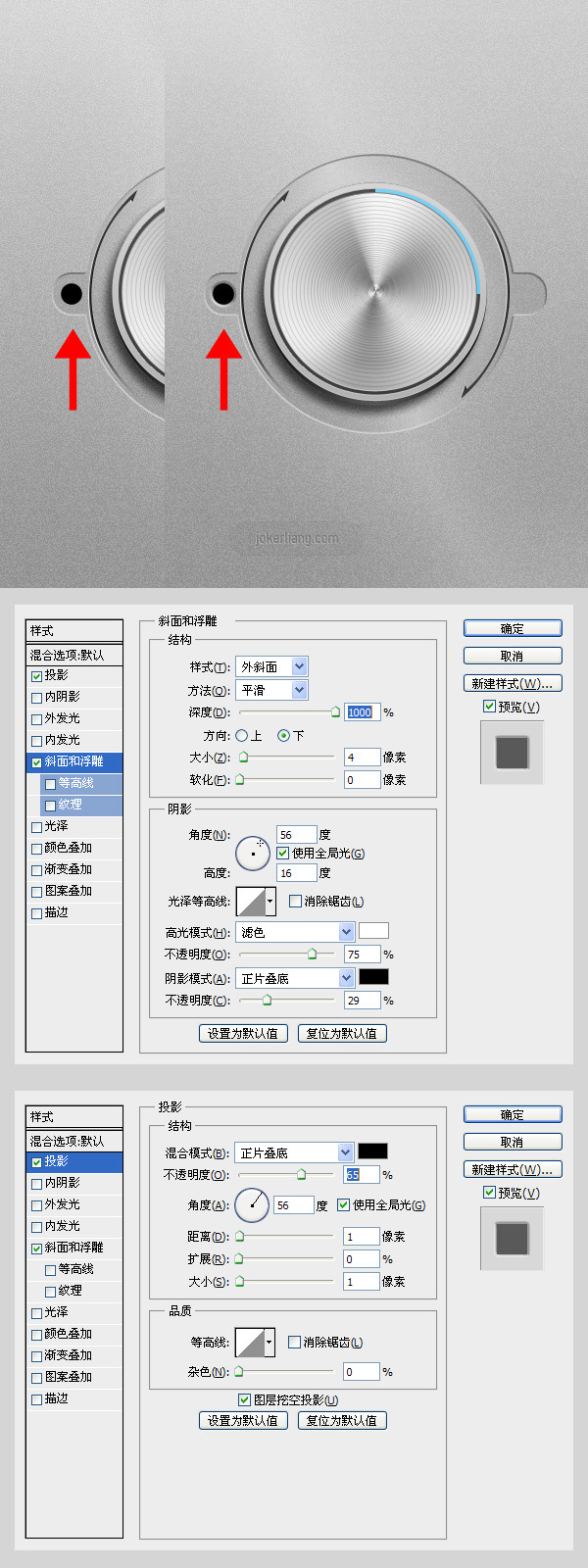
Task: Select 描边 row in 斜面和浮雕 dialog list
Action: (74, 912)
